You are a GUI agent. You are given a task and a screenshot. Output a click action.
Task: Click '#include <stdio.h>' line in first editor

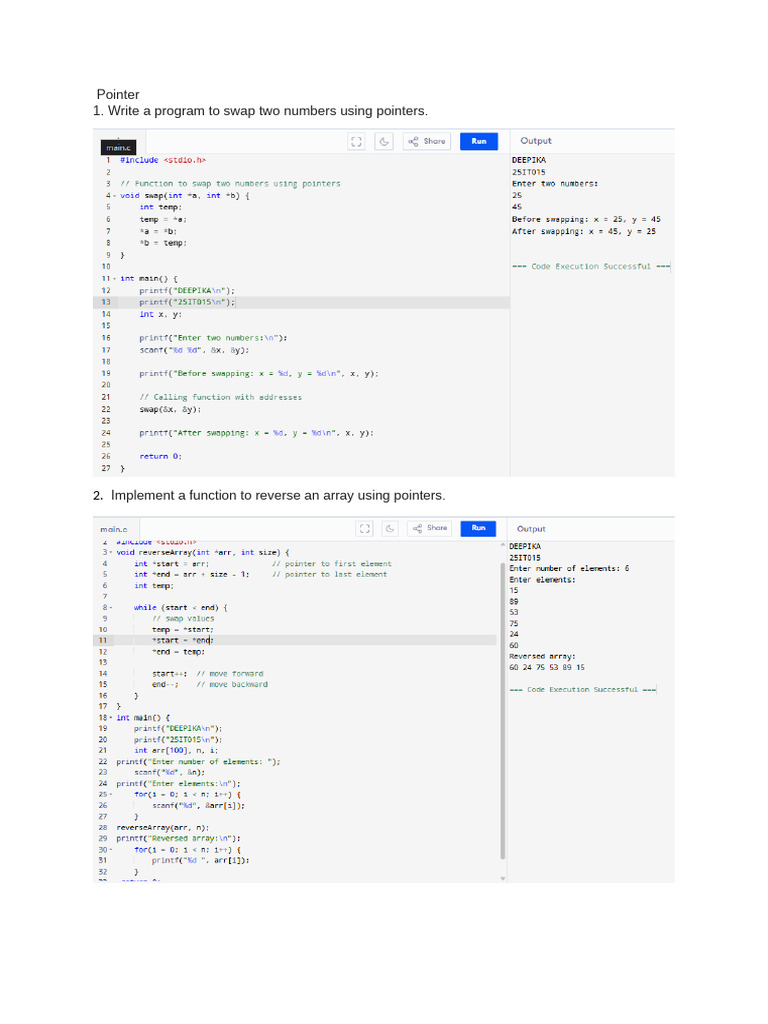point(163,160)
